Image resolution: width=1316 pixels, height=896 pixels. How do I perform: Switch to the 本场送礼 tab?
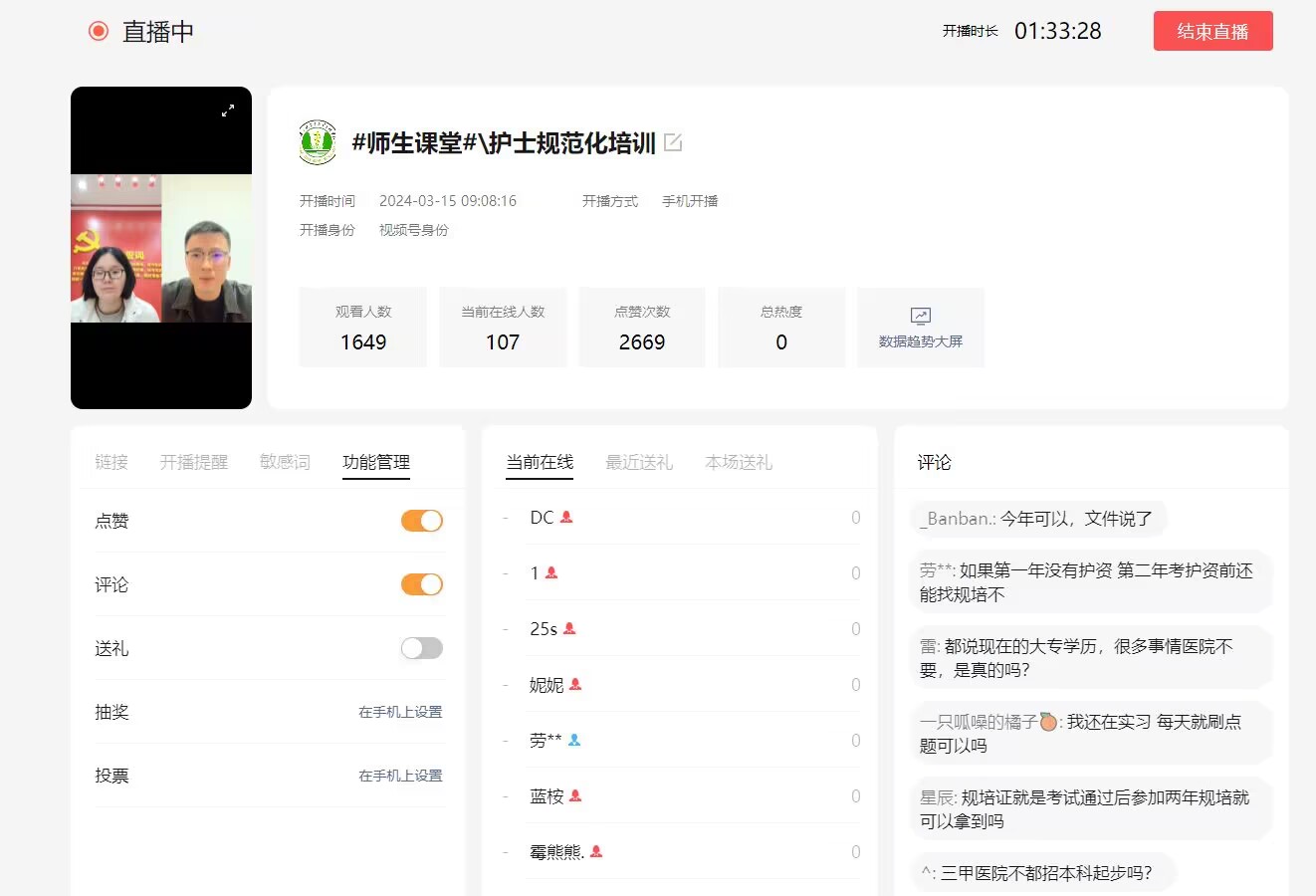738,462
